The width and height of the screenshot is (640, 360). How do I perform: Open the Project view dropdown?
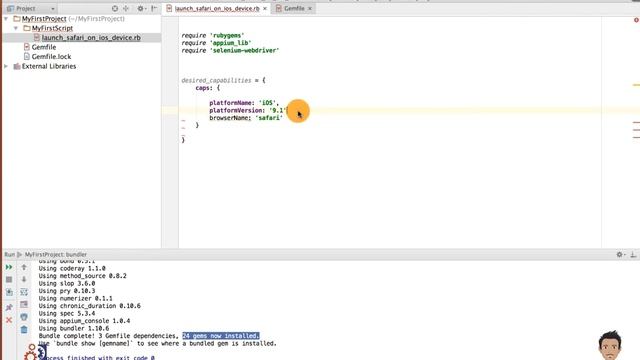(x=31, y=8)
